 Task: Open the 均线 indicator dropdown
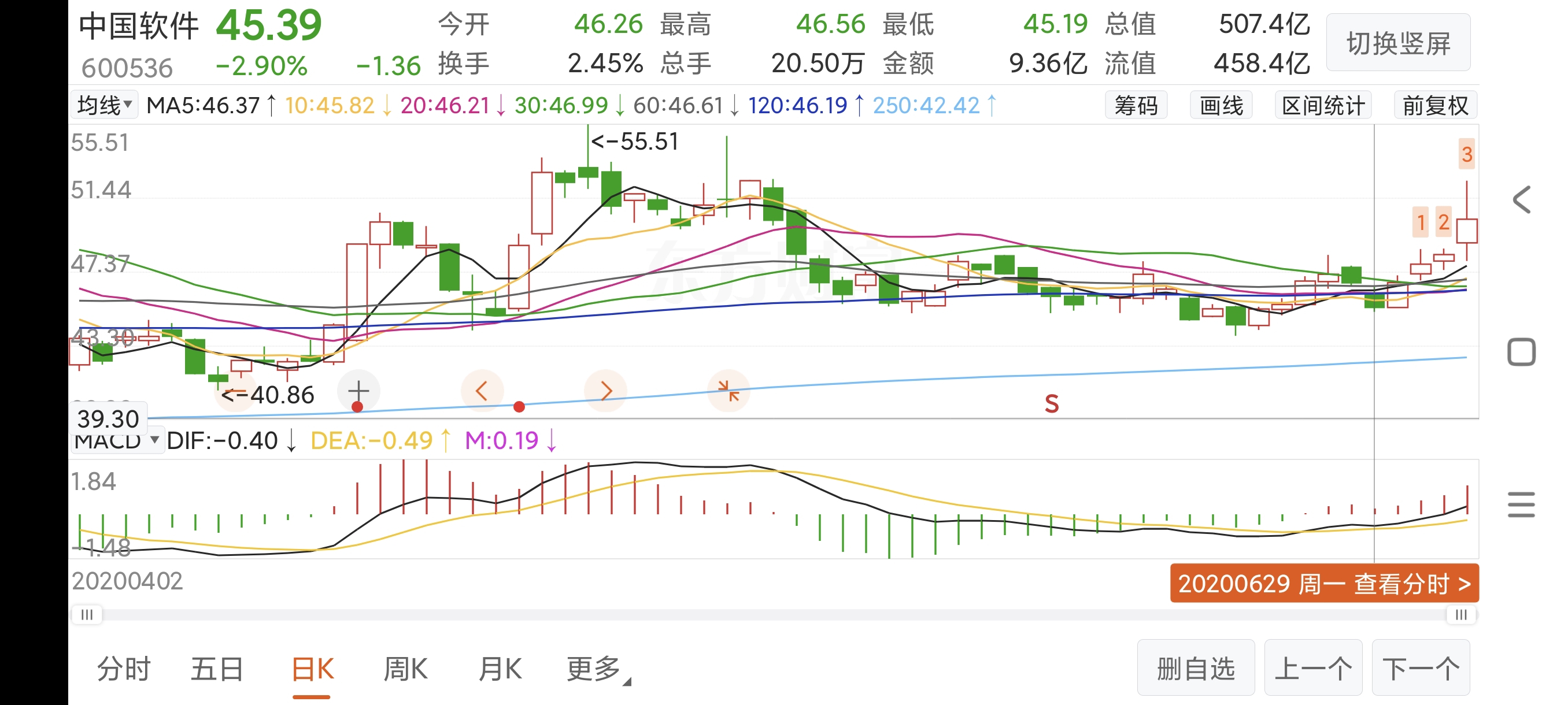[x=105, y=105]
